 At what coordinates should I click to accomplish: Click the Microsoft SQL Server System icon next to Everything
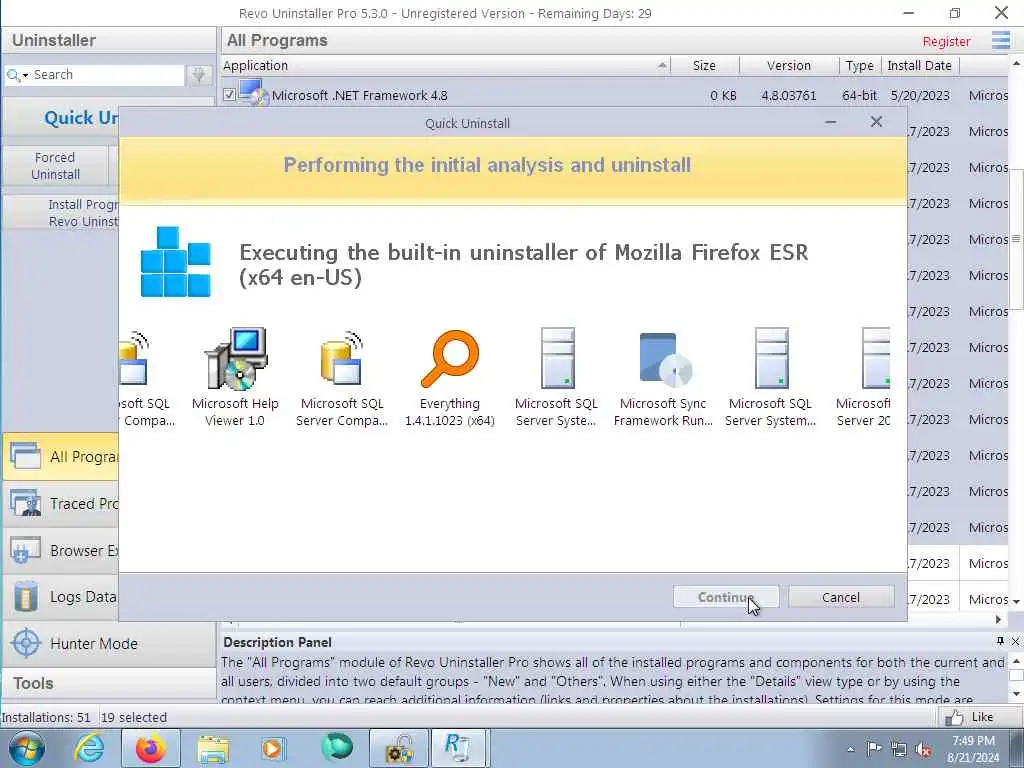tap(558, 359)
